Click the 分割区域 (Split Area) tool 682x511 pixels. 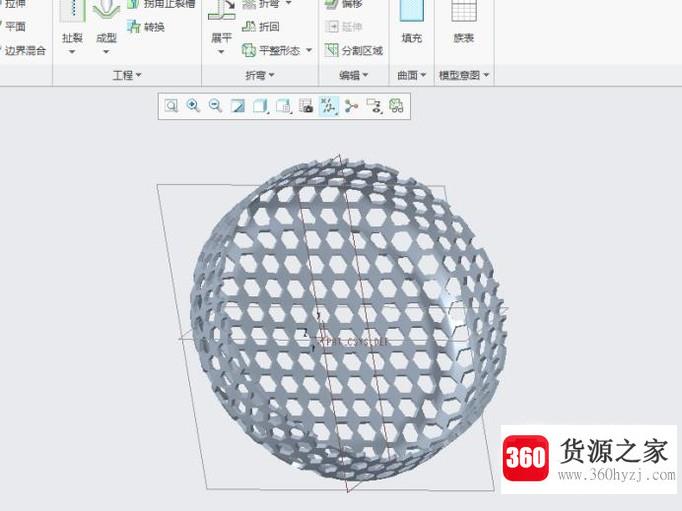coord(354,50)
